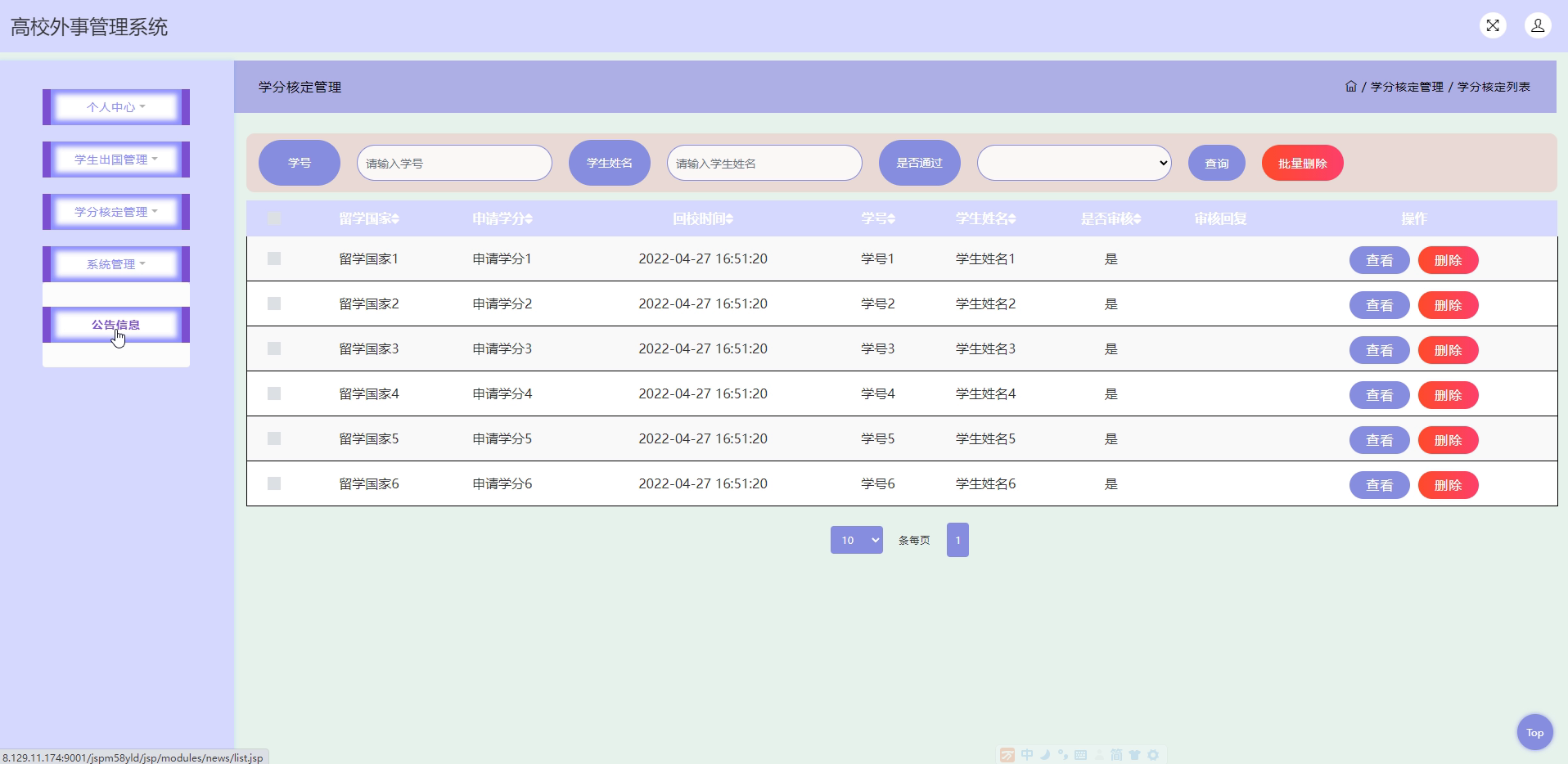Check the row for 留学国家3
The image size is (1568, 764).
point(274,348)
